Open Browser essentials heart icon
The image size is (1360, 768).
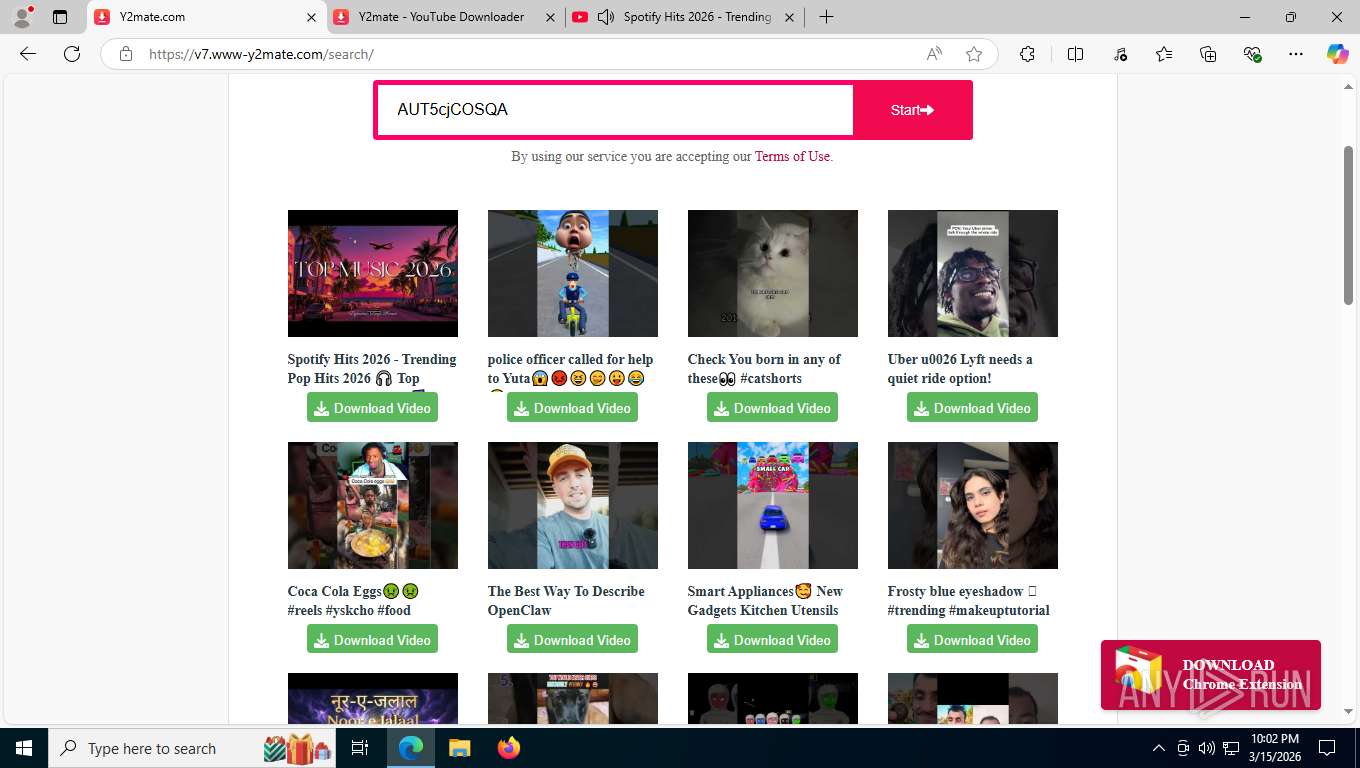pos(1252,54)
